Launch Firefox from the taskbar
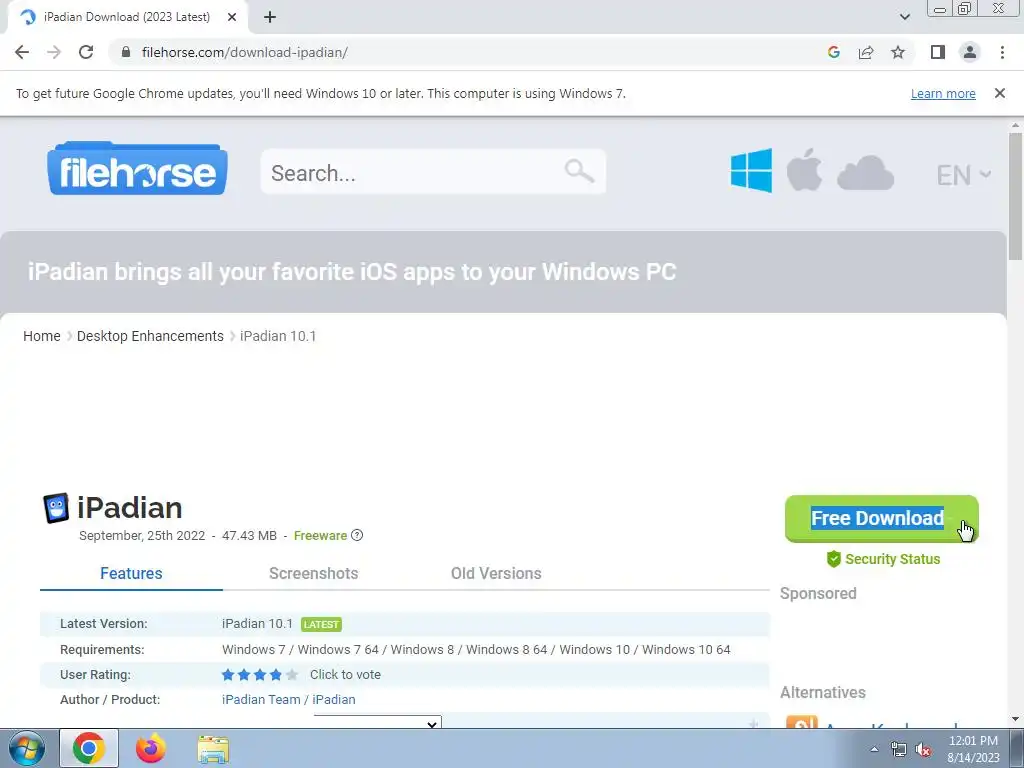1024x768 pixels. [x=151, y=748]
